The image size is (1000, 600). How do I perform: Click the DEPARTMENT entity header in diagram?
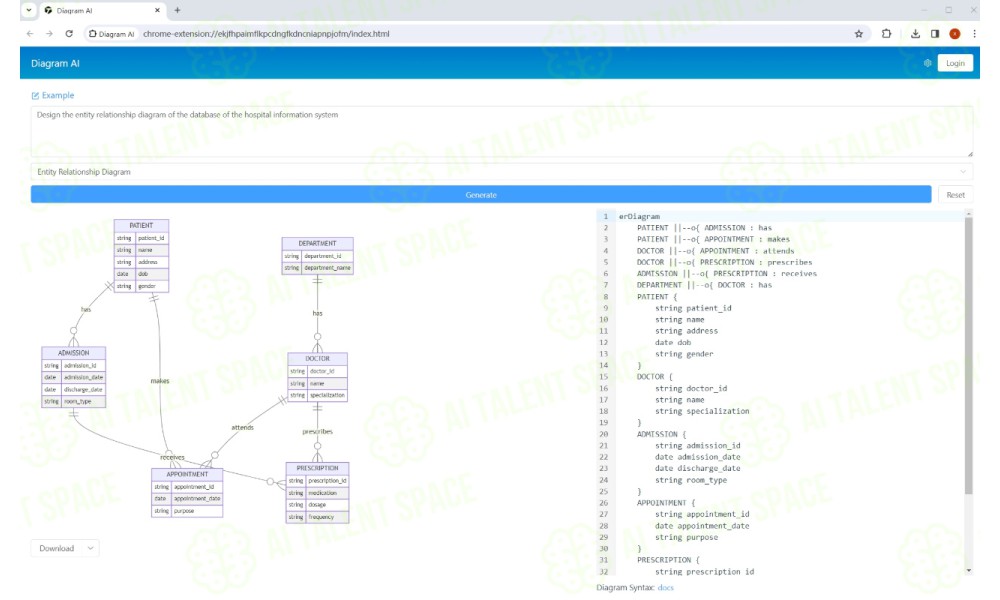click(x=317, y=244)
